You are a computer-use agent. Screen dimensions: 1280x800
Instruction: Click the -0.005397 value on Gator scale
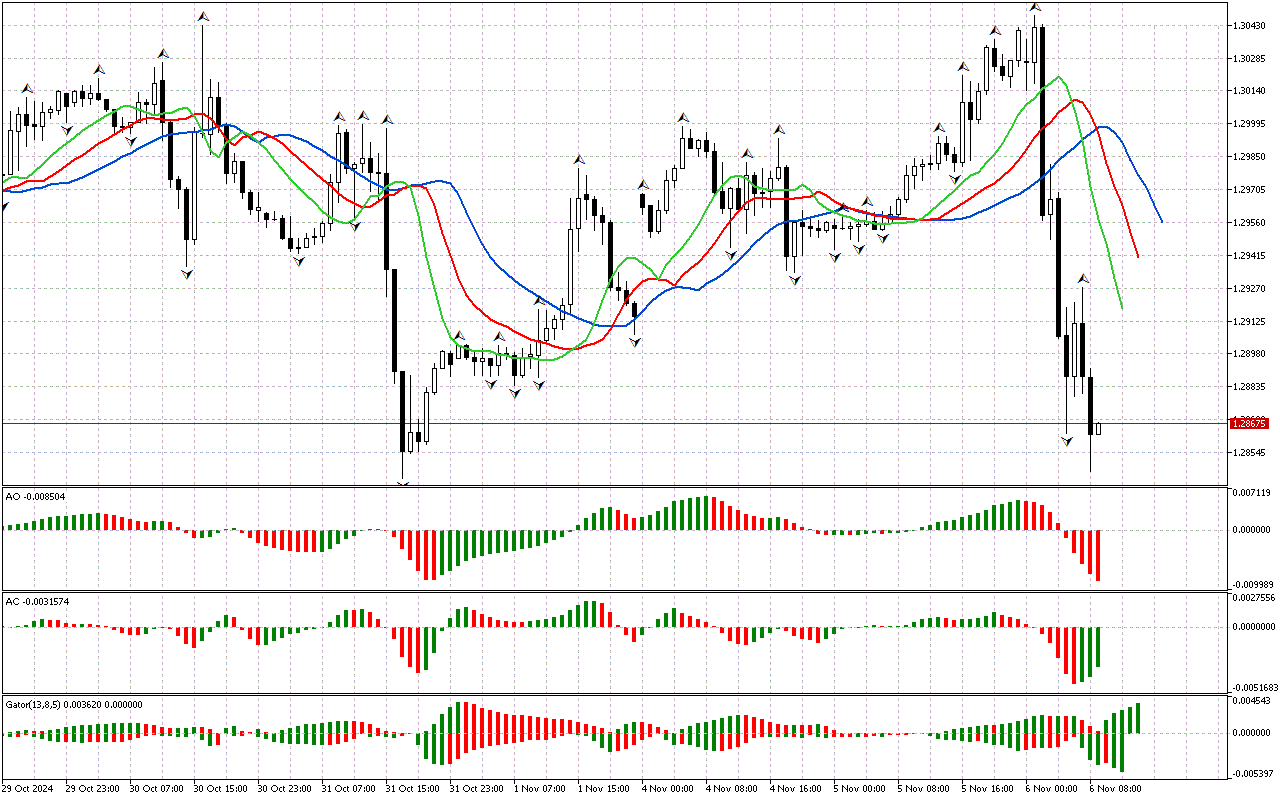point(1251,774)
